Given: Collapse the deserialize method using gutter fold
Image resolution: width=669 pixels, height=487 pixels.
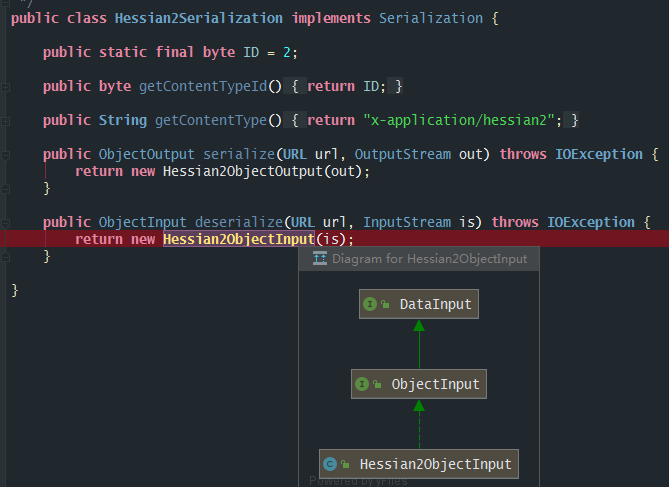Looking at the screenshot, I should 5,223.
